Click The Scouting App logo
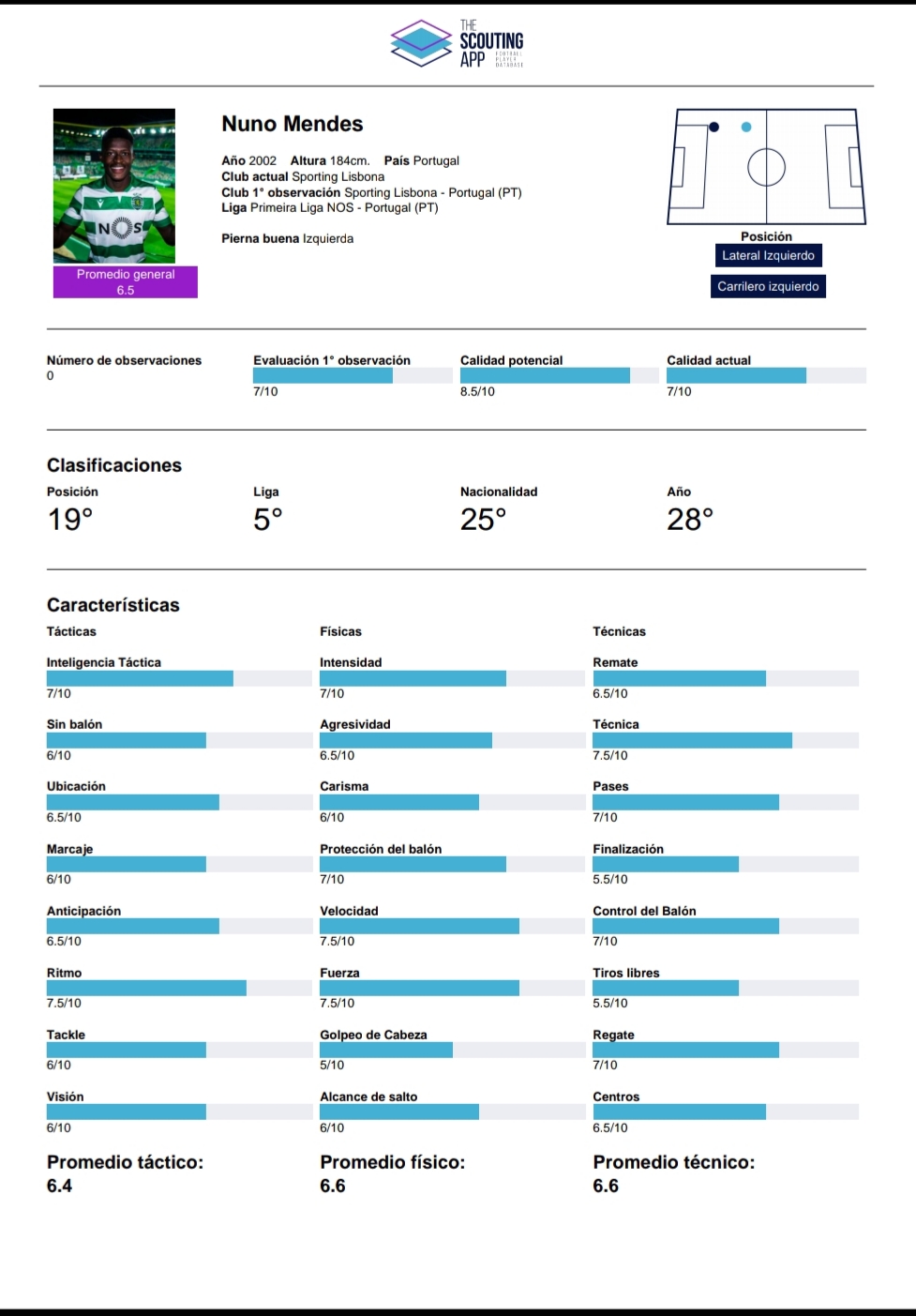 pos(457,43)
